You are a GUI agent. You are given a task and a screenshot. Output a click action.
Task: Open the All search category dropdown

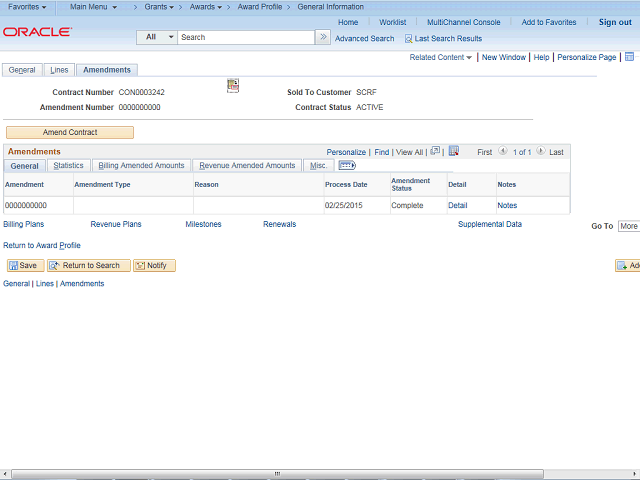(157, 37)
